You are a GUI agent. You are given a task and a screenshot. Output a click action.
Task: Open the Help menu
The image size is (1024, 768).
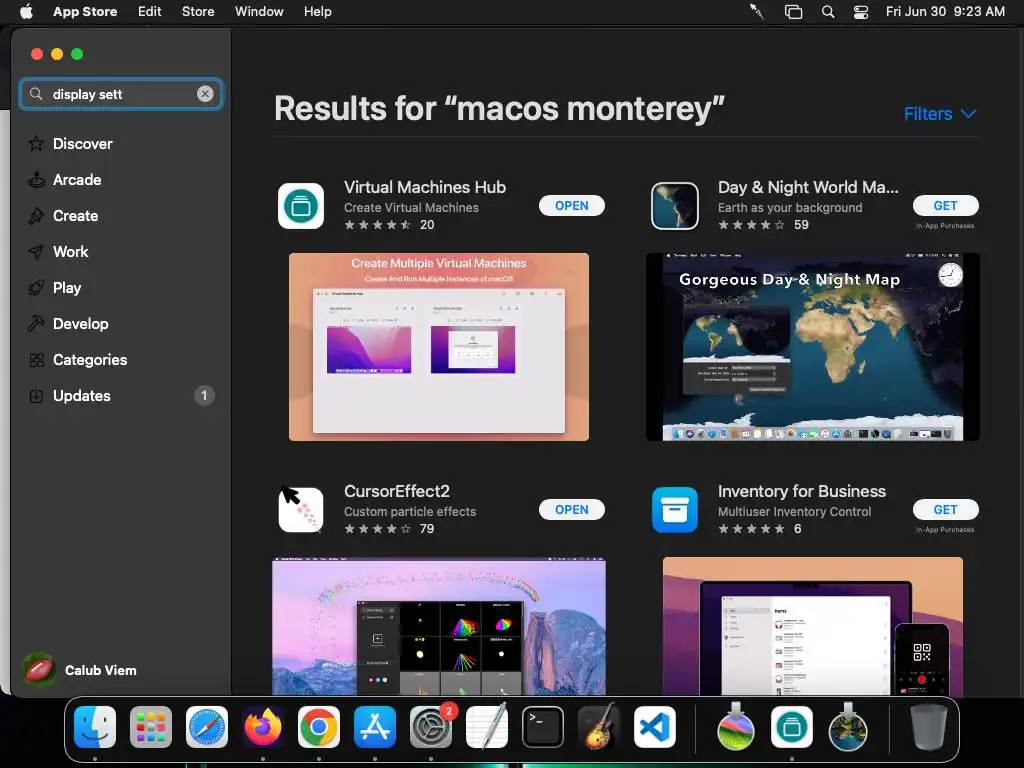click(317, 12)
